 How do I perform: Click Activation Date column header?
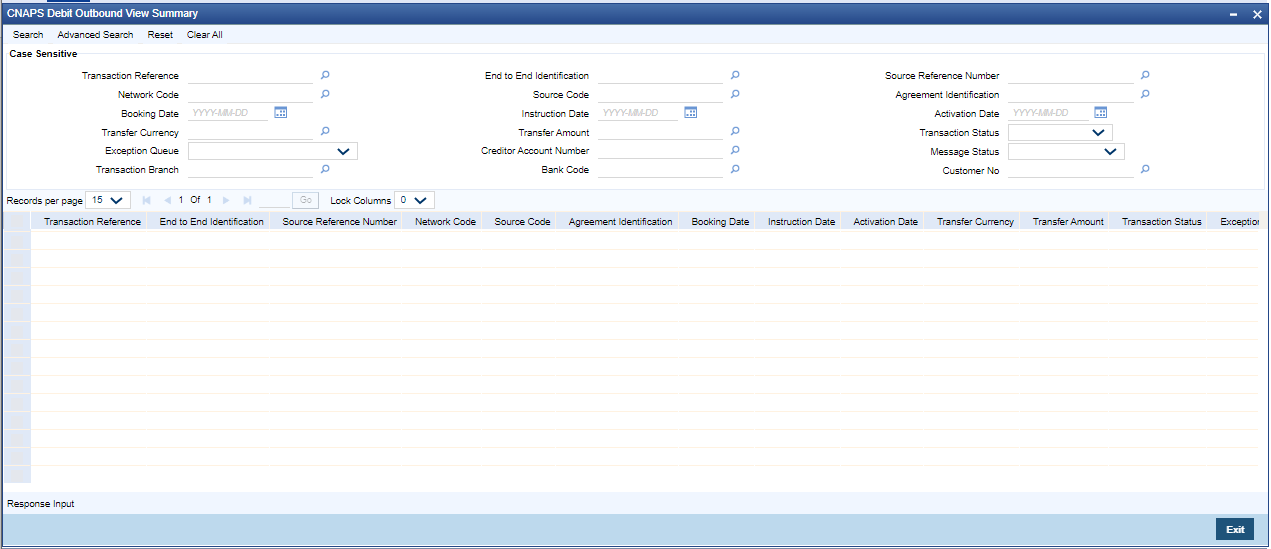pos(886,222)
